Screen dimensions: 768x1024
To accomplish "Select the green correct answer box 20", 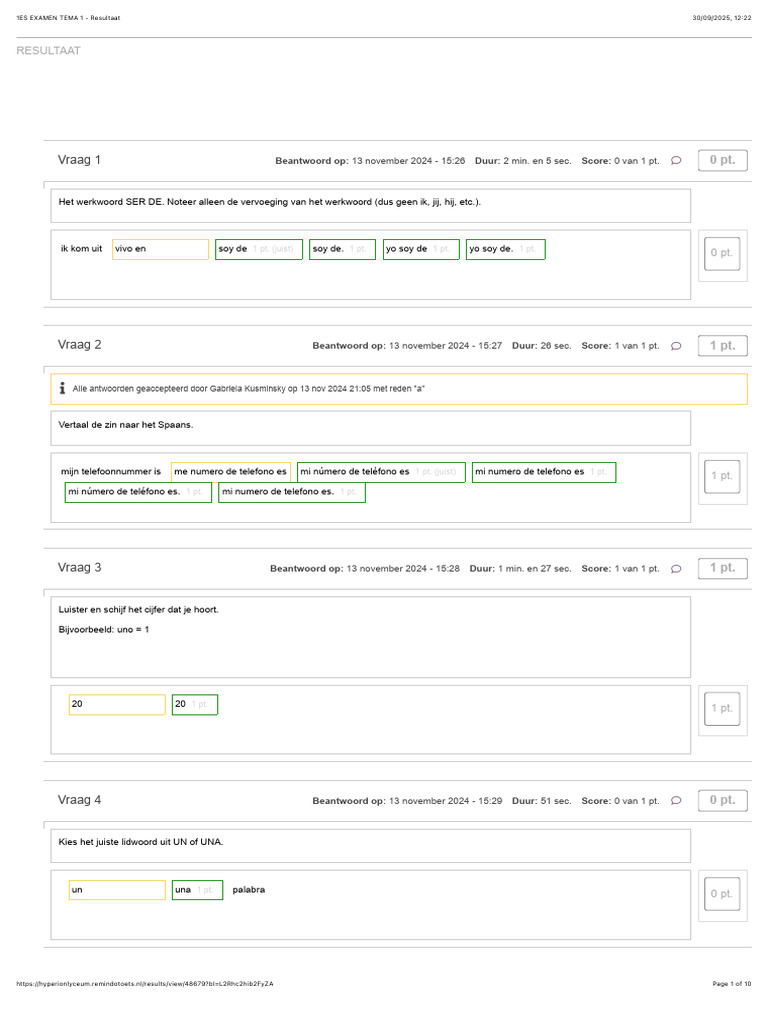I will [195, 705].
